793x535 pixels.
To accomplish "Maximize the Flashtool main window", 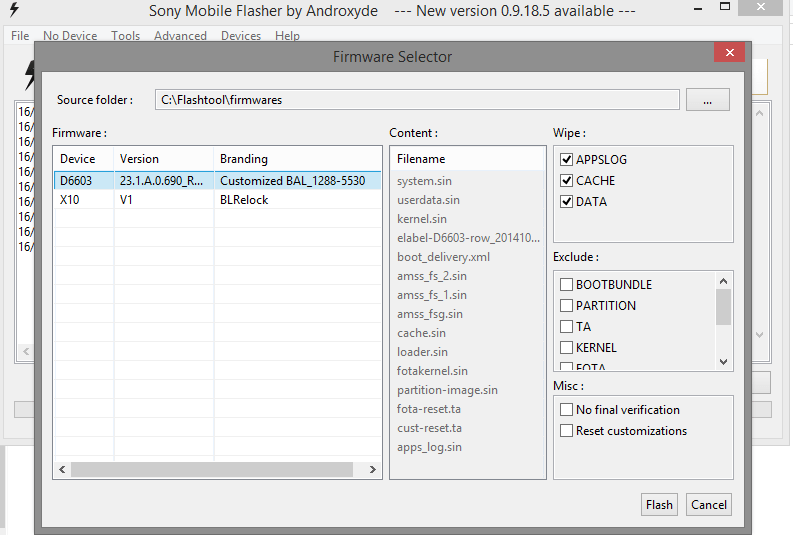I will click(725, 7).
